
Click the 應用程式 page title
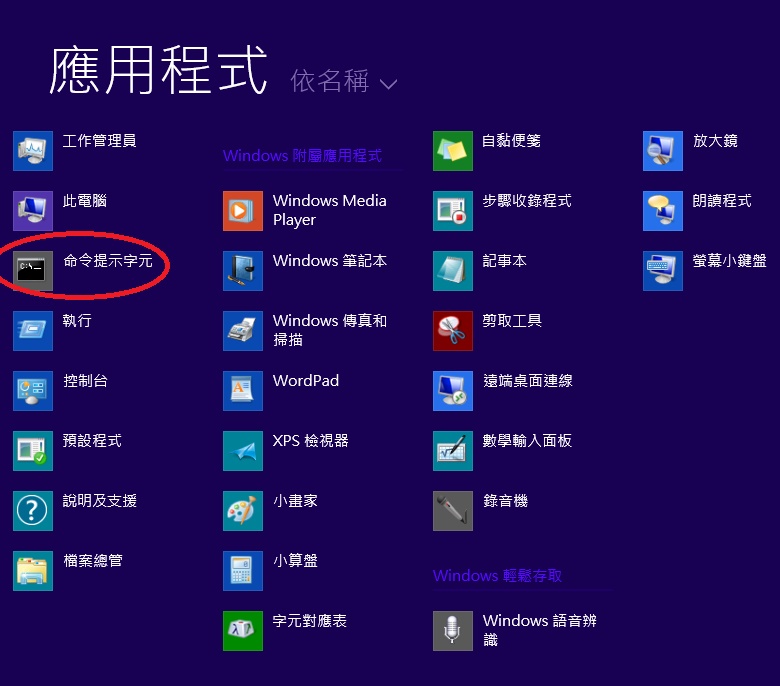(x=158, y=70)
